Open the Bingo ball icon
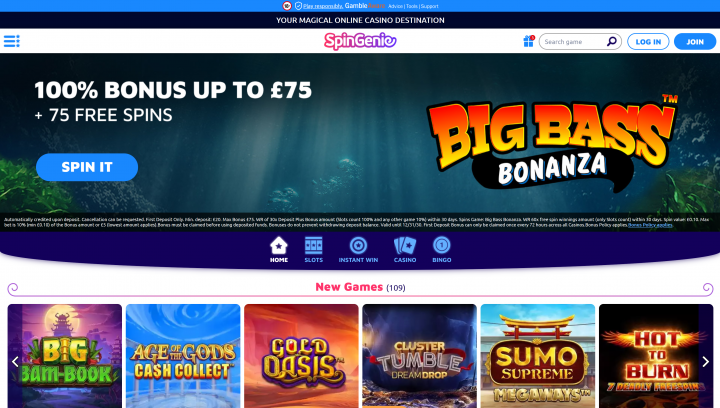This screenshot has width=720, height=408. (x=442, y=250)
